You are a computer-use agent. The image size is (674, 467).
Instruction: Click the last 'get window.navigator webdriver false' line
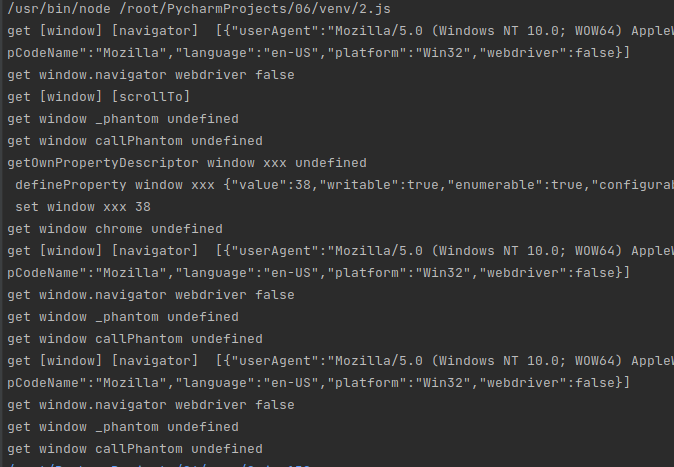pyautogui.click(x=150, y=405)
